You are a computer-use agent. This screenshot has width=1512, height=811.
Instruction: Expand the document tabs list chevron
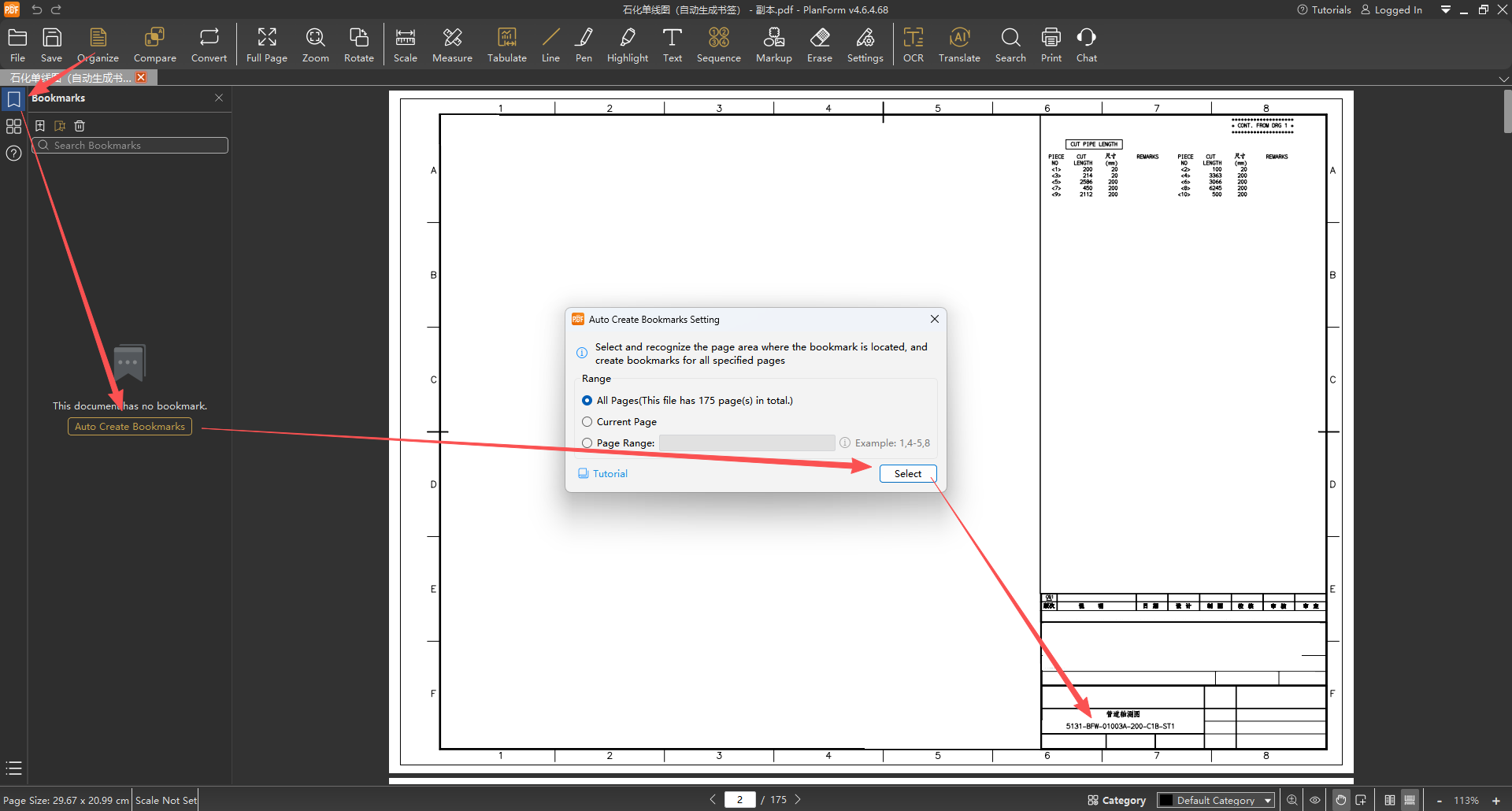[x=1503, y=79]
